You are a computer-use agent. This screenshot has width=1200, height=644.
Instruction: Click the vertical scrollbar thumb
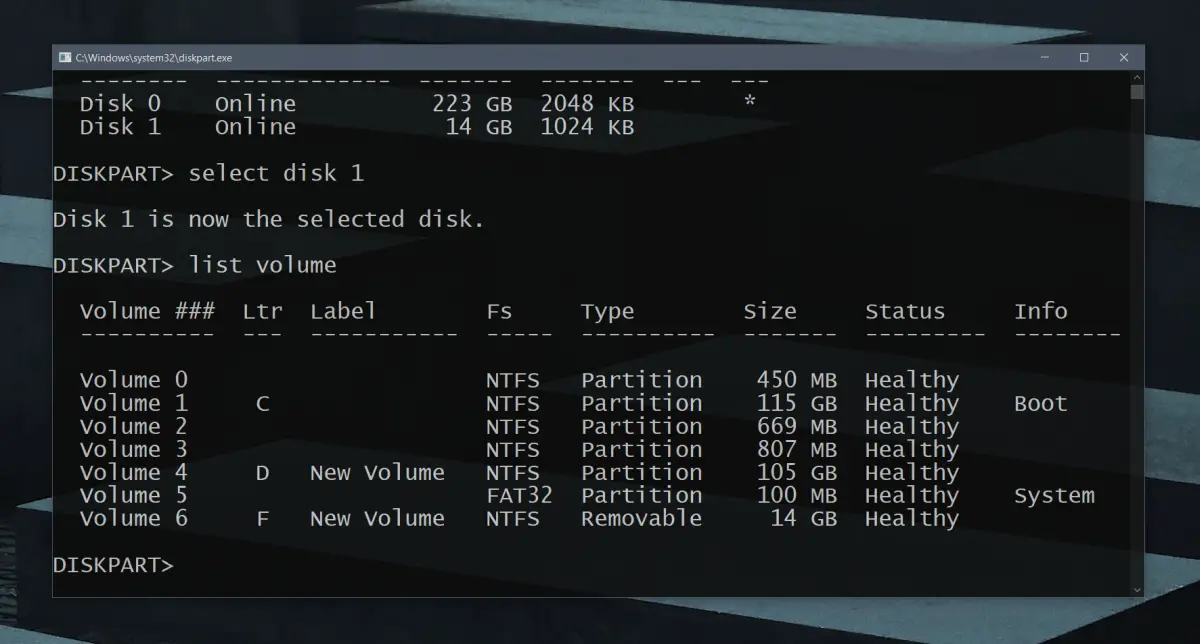(x=1137, y=93)
